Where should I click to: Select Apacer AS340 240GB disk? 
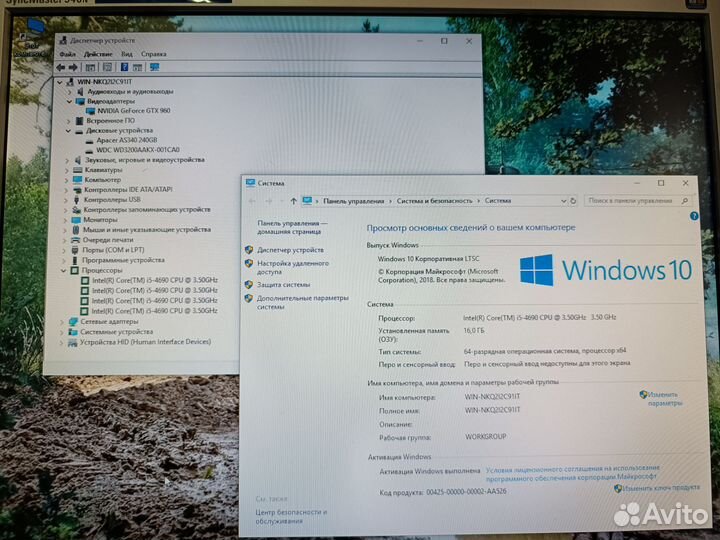[x=127, y=140]
